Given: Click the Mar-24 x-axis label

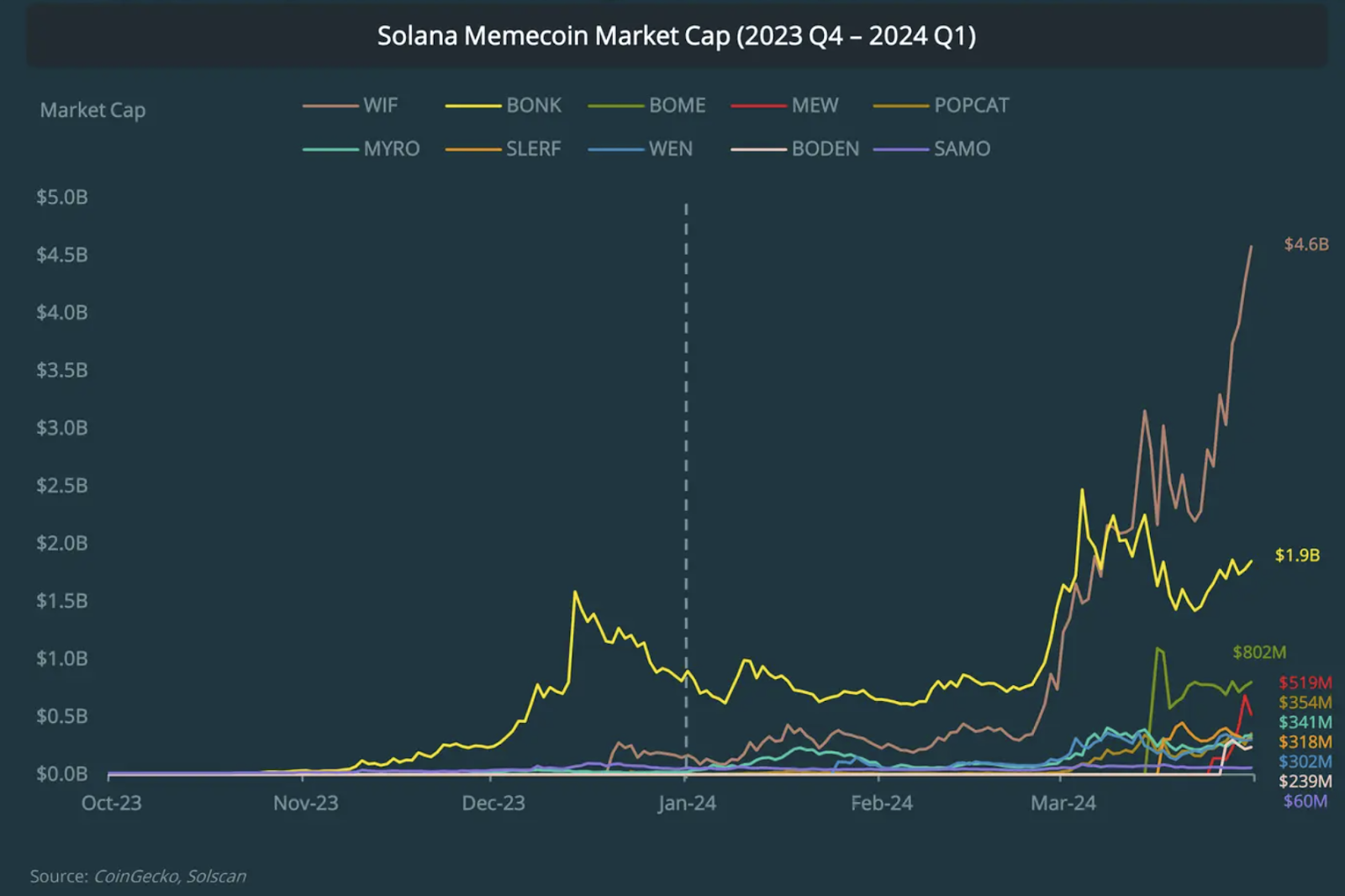Looking at the screenshot, I should pyautogui.click(x=1063, y=804).
